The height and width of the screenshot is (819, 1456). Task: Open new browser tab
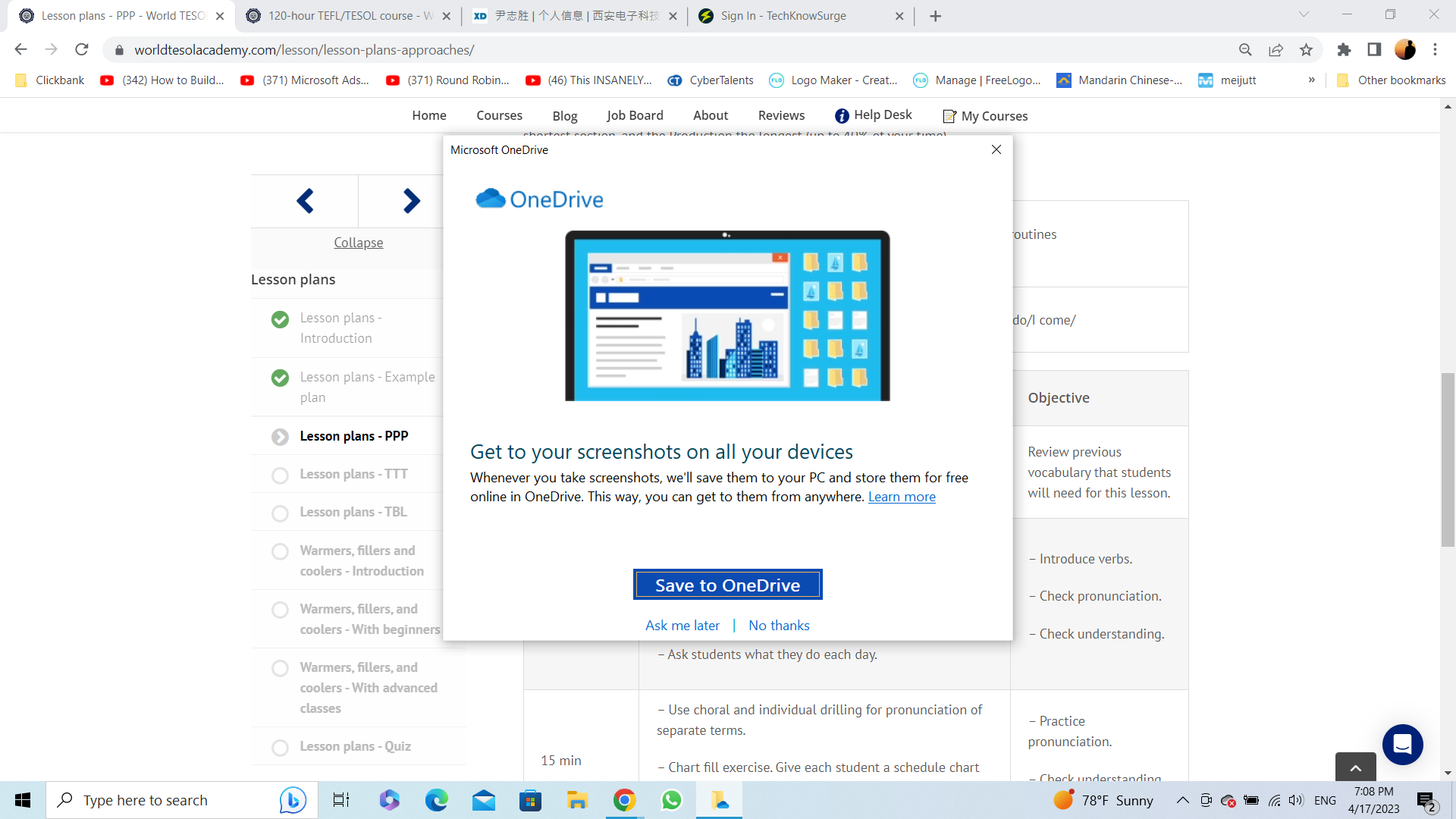[935, 16]
